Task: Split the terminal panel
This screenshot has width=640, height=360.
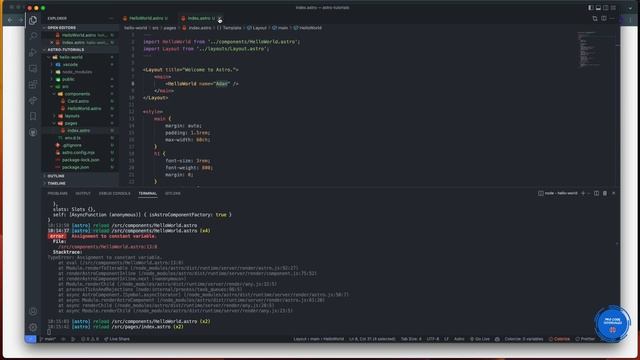Action: [596, 193]
